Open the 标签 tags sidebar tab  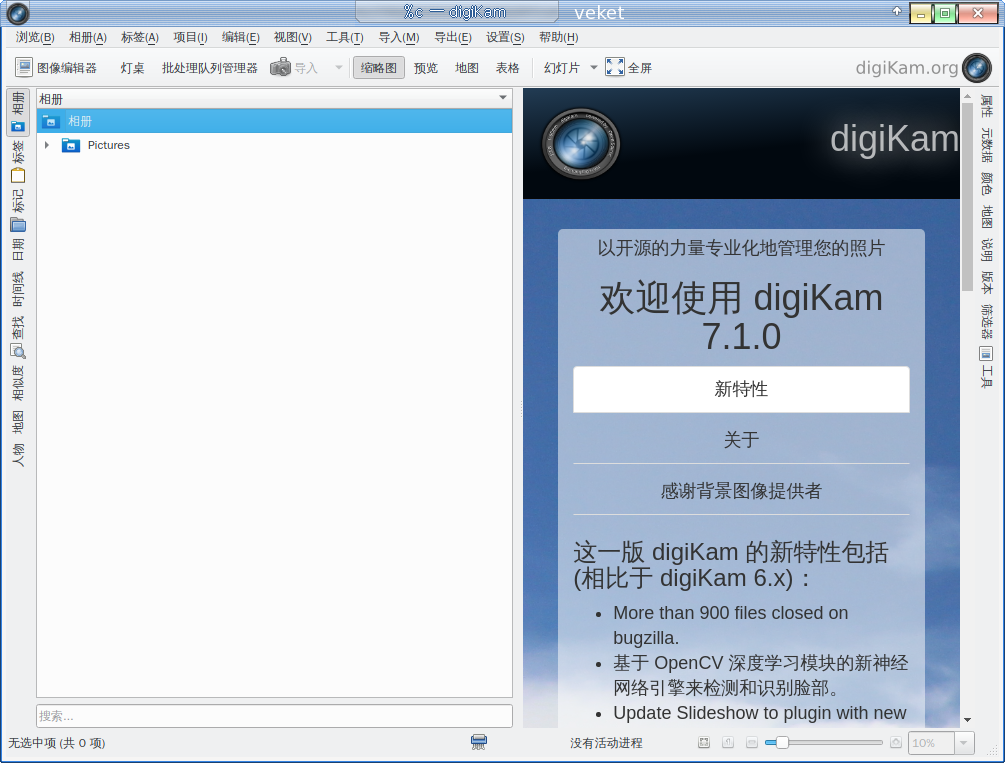pos(18,162)
